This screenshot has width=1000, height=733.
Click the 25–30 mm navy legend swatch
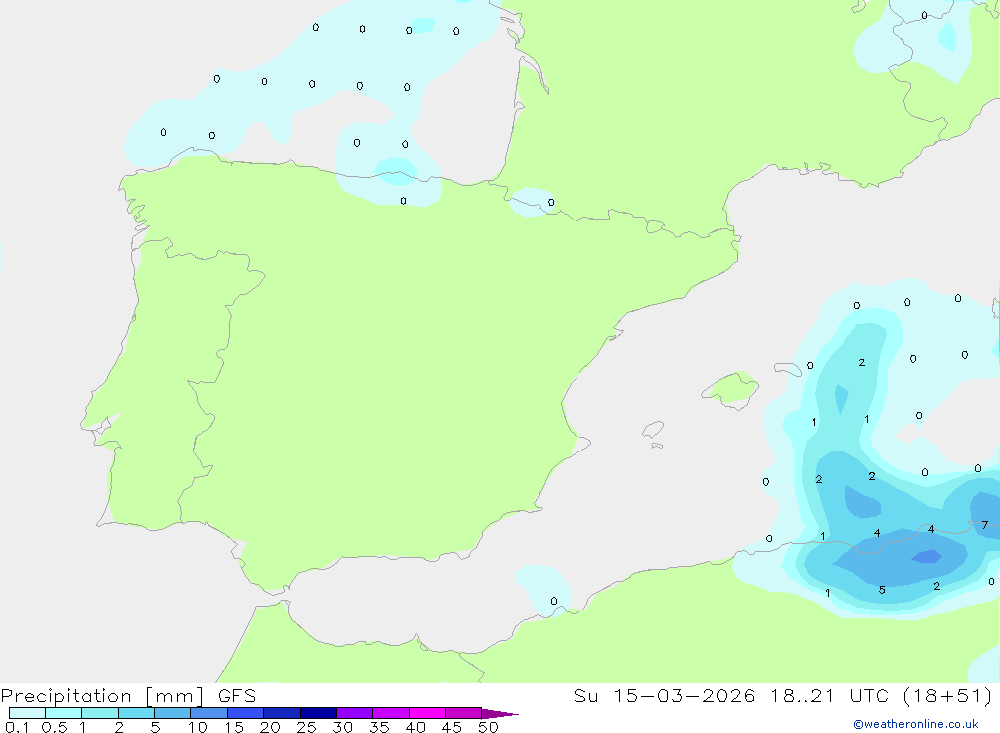[x=318, y=713]
